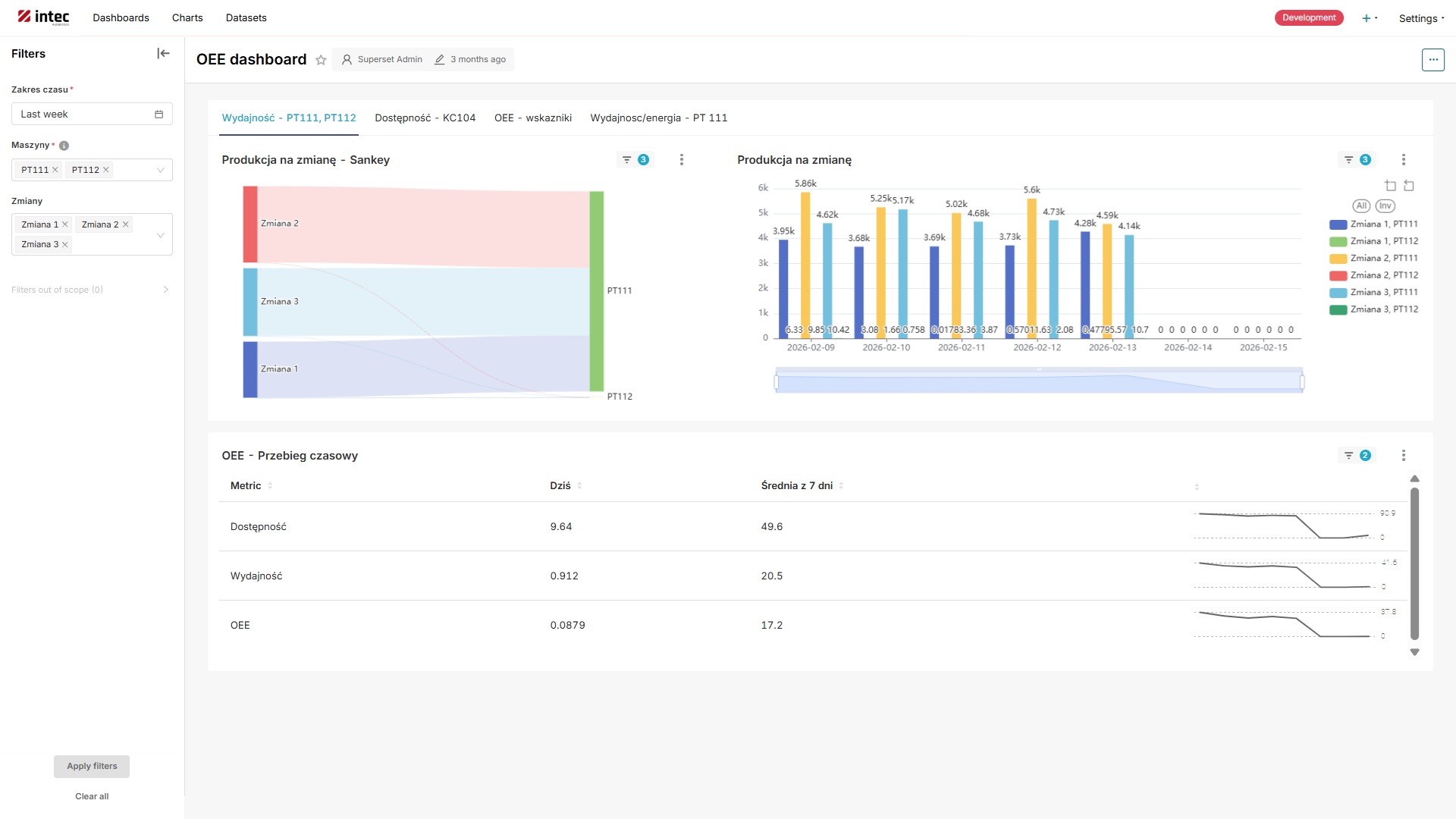Star the OEE dashboard as favorite
Screen dimensions: 1456x819
tap(321, 60)
